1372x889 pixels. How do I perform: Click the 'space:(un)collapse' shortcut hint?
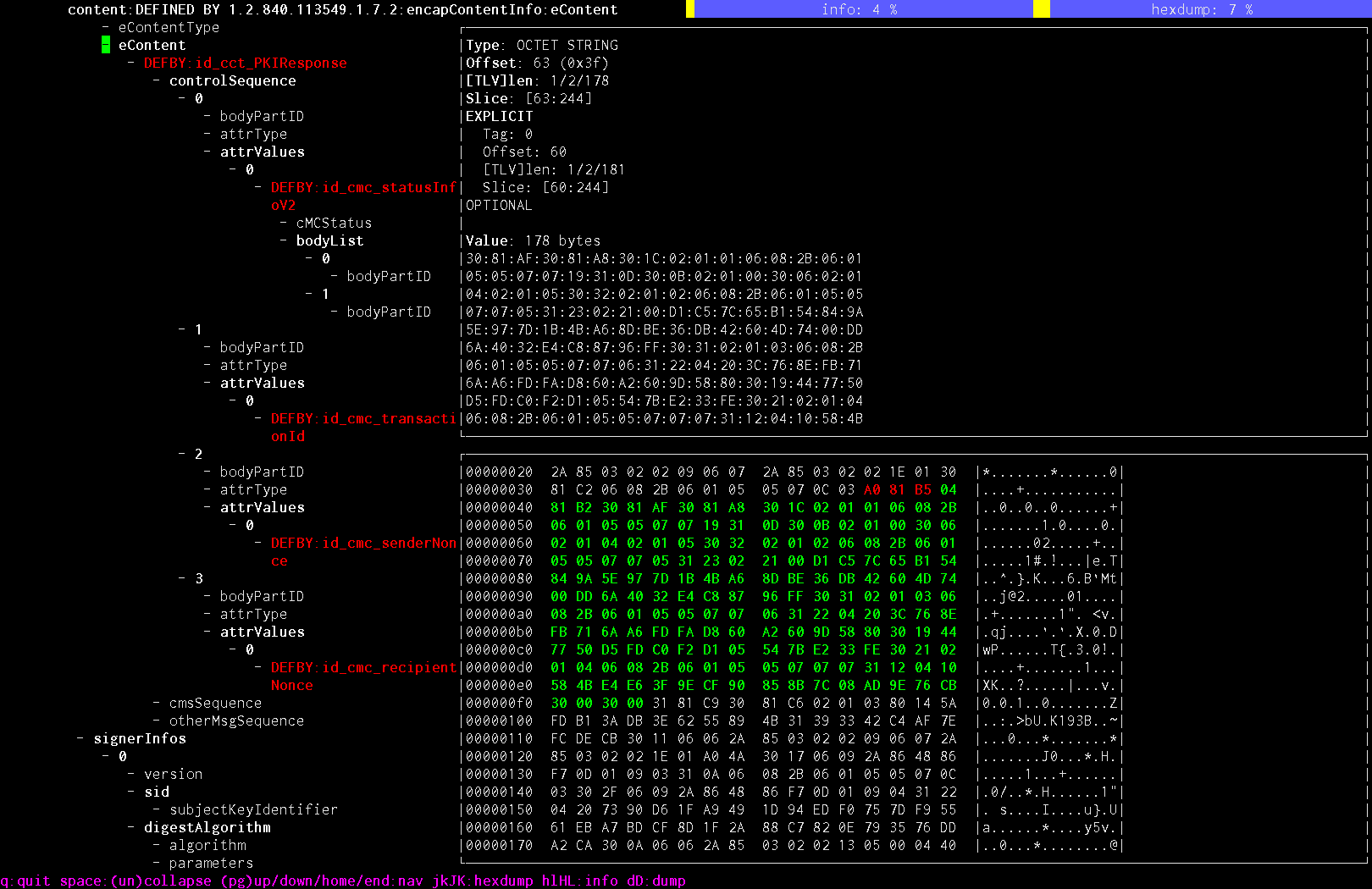(136, 881)
